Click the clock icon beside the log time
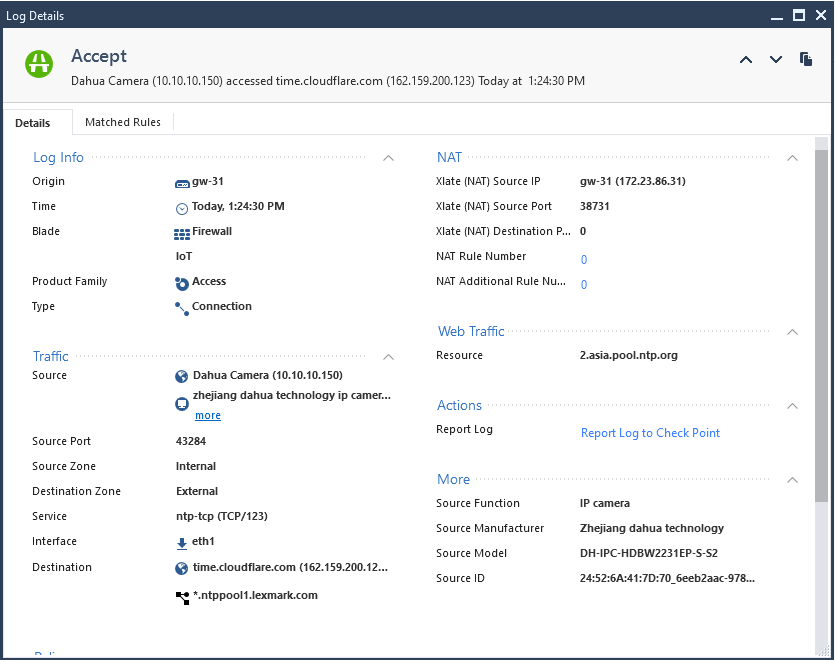The image size is (835, 660). pyautogui.click(x=182, y=206)
